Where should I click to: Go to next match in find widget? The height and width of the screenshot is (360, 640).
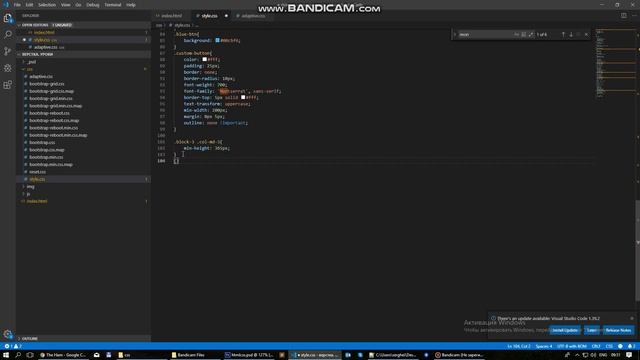tap(571, 35)
